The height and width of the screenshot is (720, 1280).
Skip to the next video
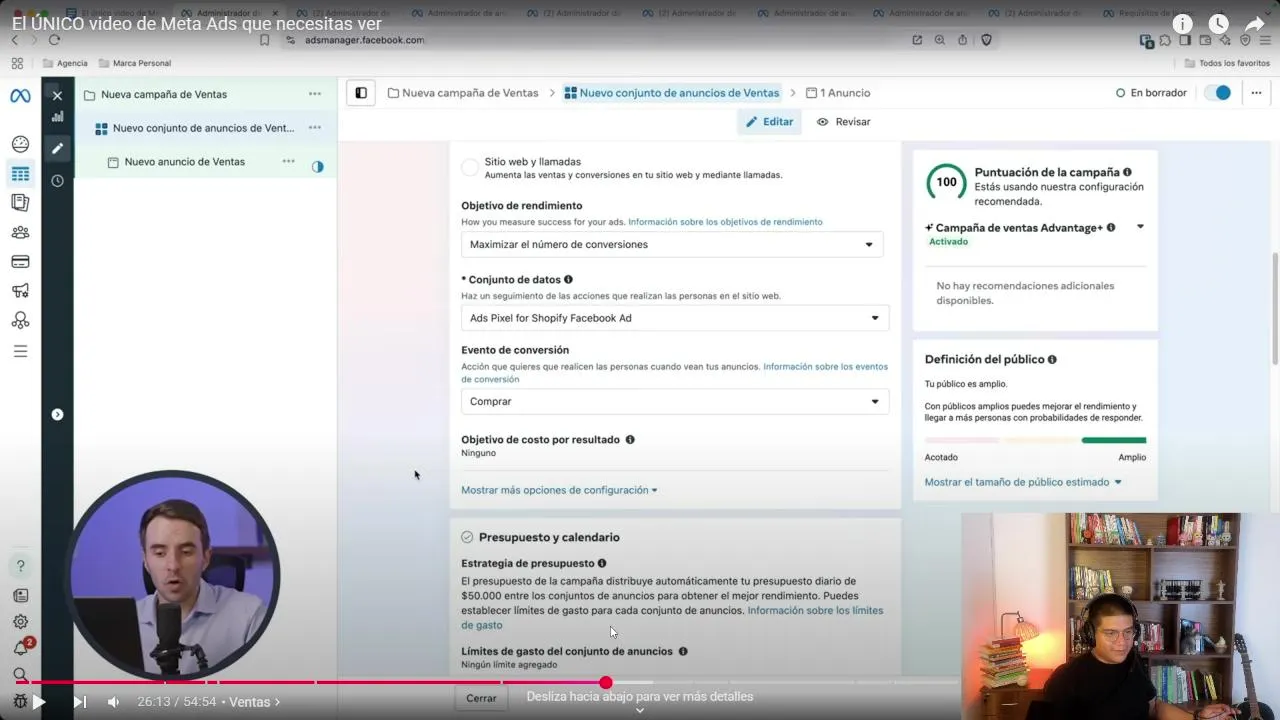pyautogui.click(x=80, y=702)
